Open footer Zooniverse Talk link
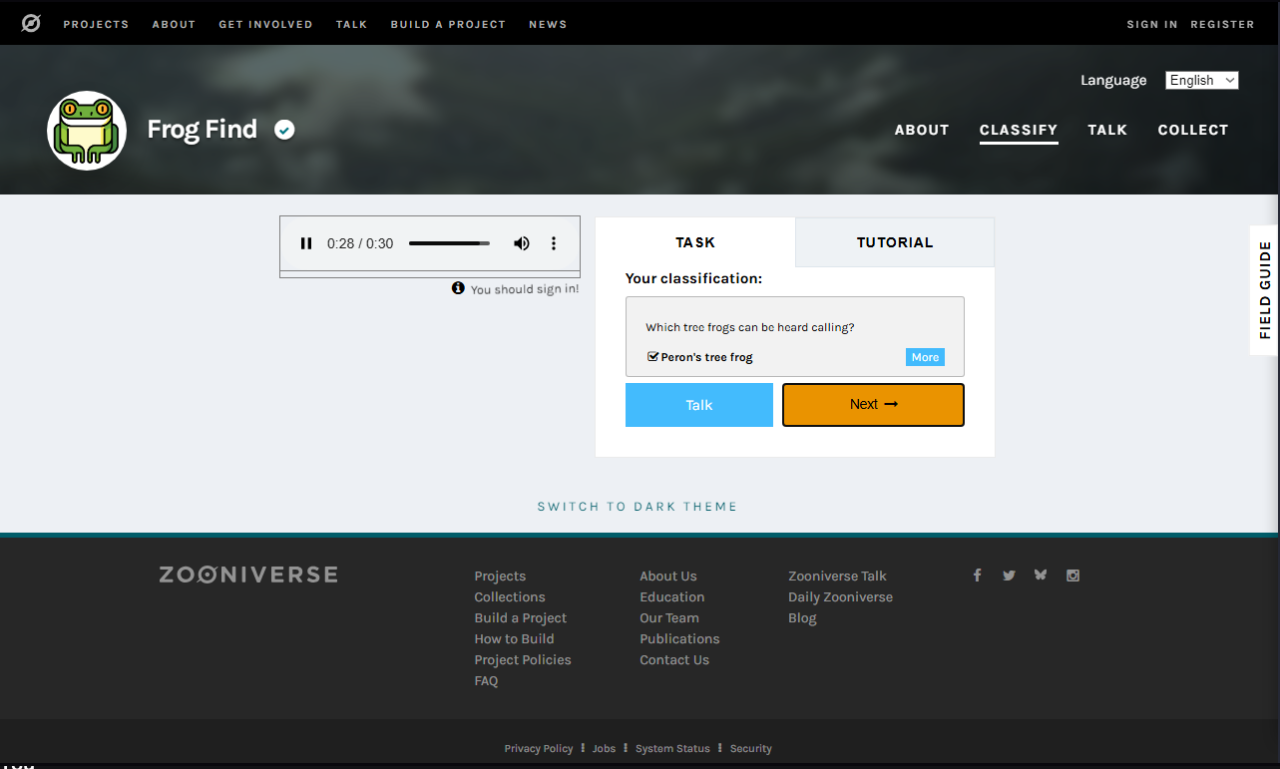Screen dimensions: 1280x769 click(x=837, y=576)
